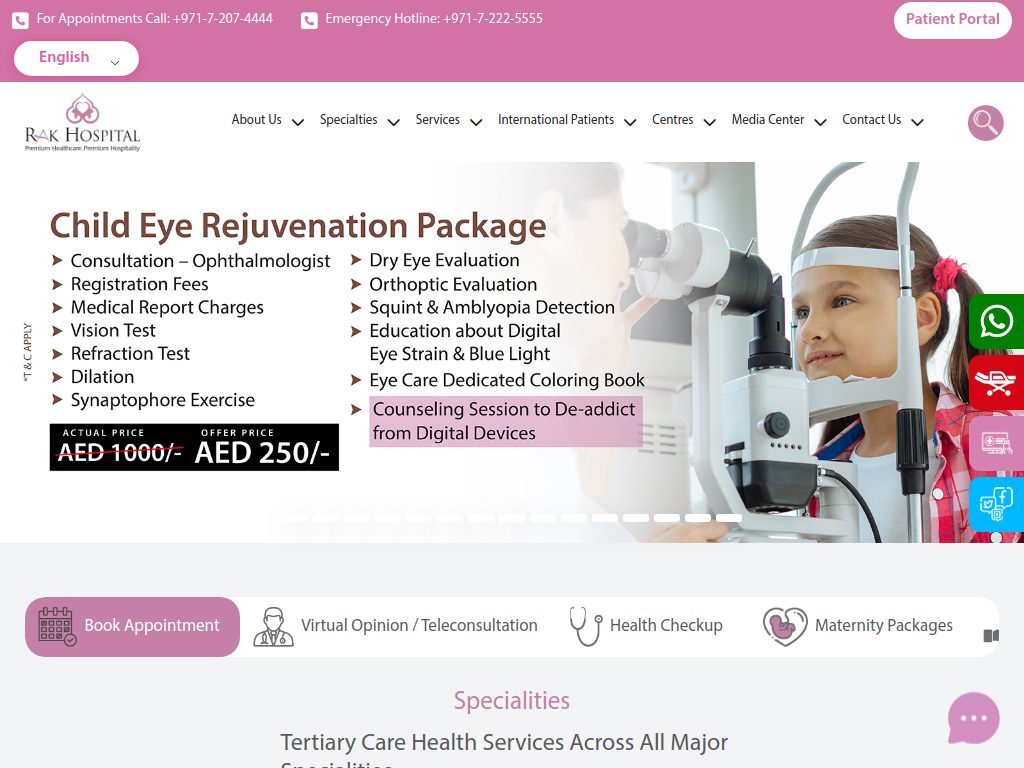This screenshot has height=768, width=1024.
Task: Expand the Specialties menu chevron
Action: [x=393, y=122]
